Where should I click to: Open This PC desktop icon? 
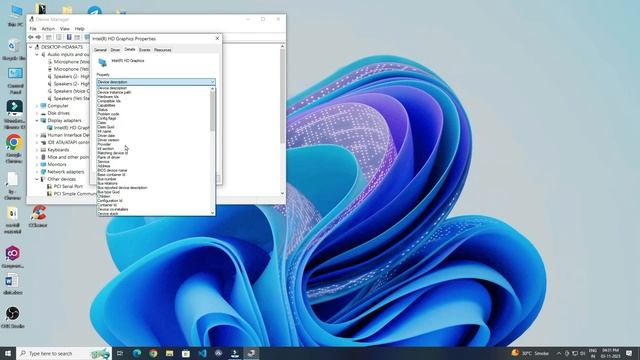click(16, 16)
